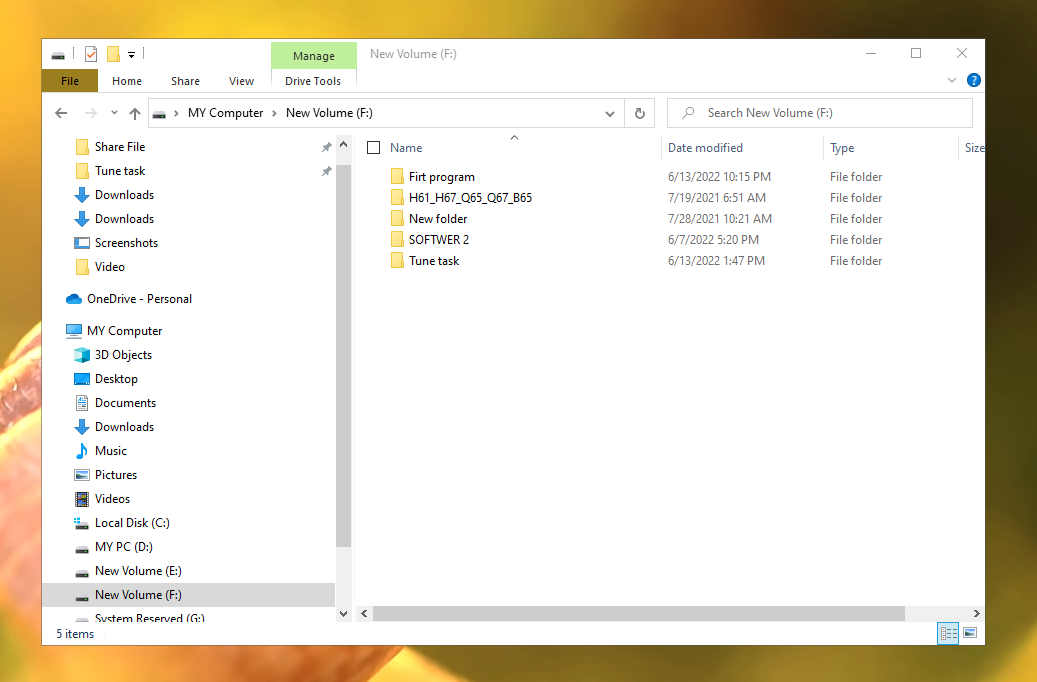
Task: Open the Share ribbon tab
Action: tap(185, 81)
